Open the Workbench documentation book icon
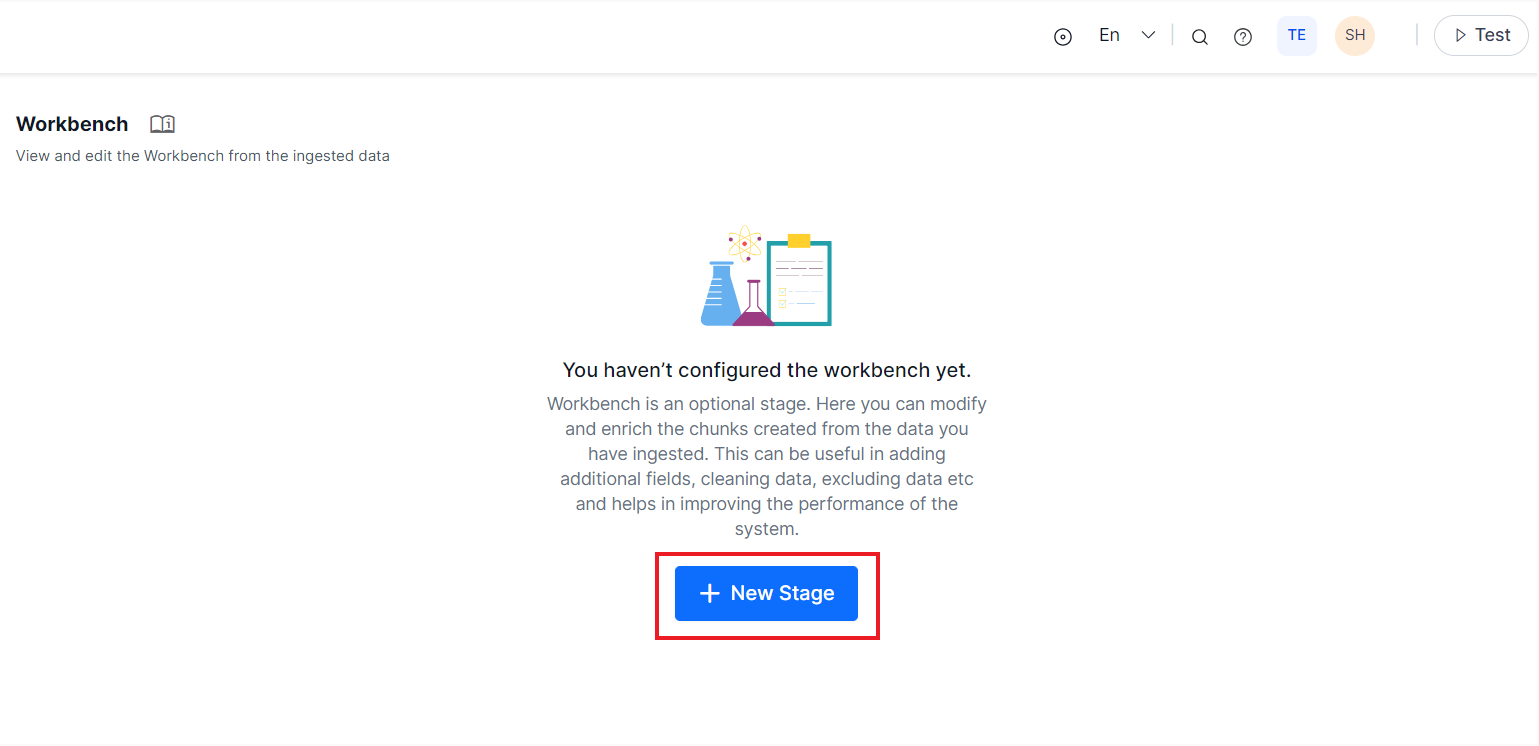1539x746 pixels. pos(162,124)
